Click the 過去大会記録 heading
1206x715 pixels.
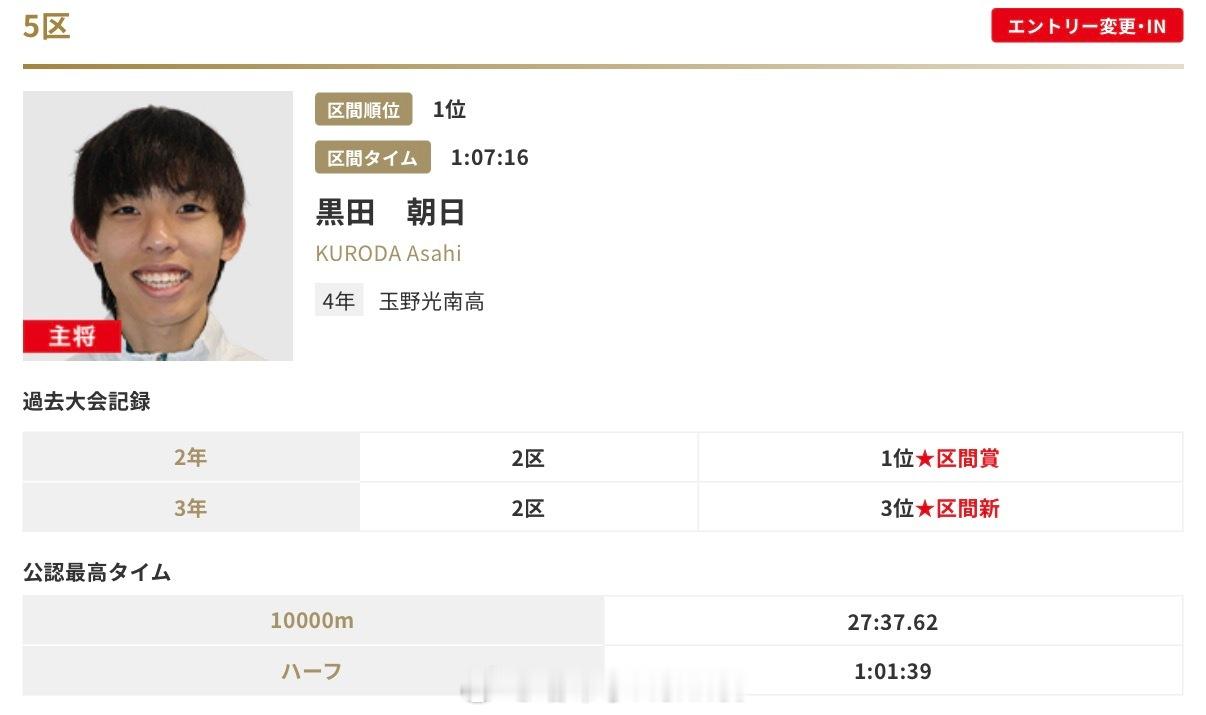[87, 401]
